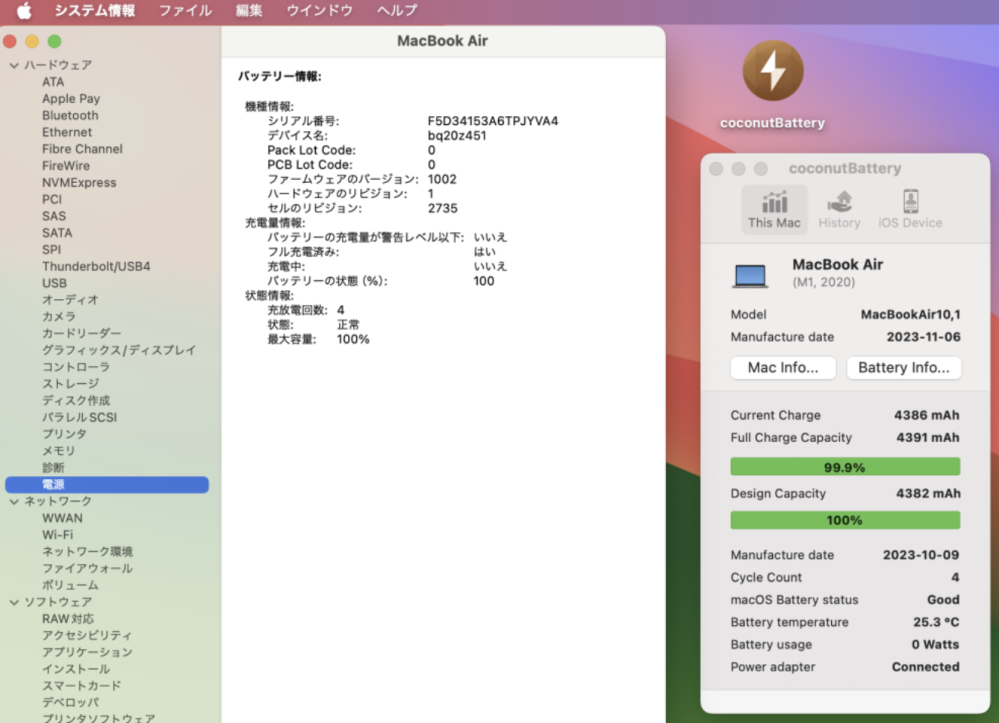The image size is (999, 723).
Task: Select メモリ in the sidebar
Action: pyautogui.click(x=59, y=450)
